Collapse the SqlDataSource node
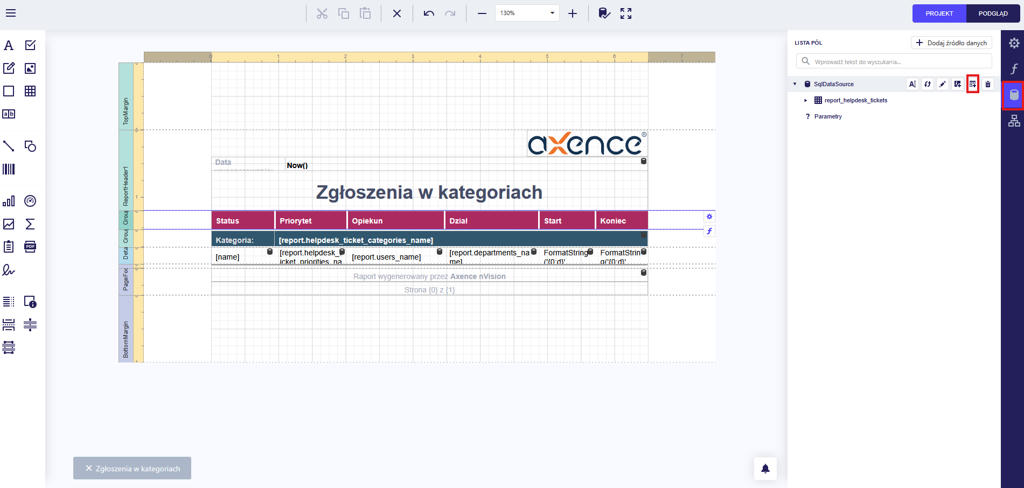 795,84
